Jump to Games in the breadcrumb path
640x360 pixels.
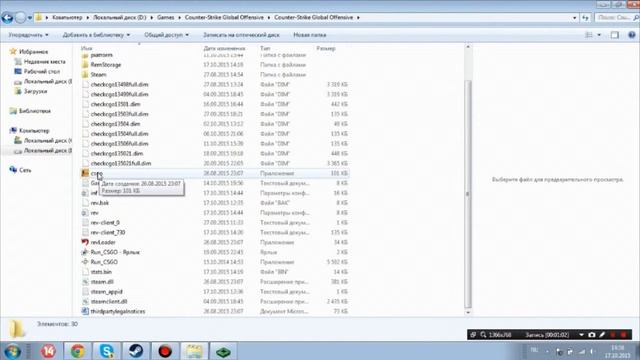click(166, 18)
